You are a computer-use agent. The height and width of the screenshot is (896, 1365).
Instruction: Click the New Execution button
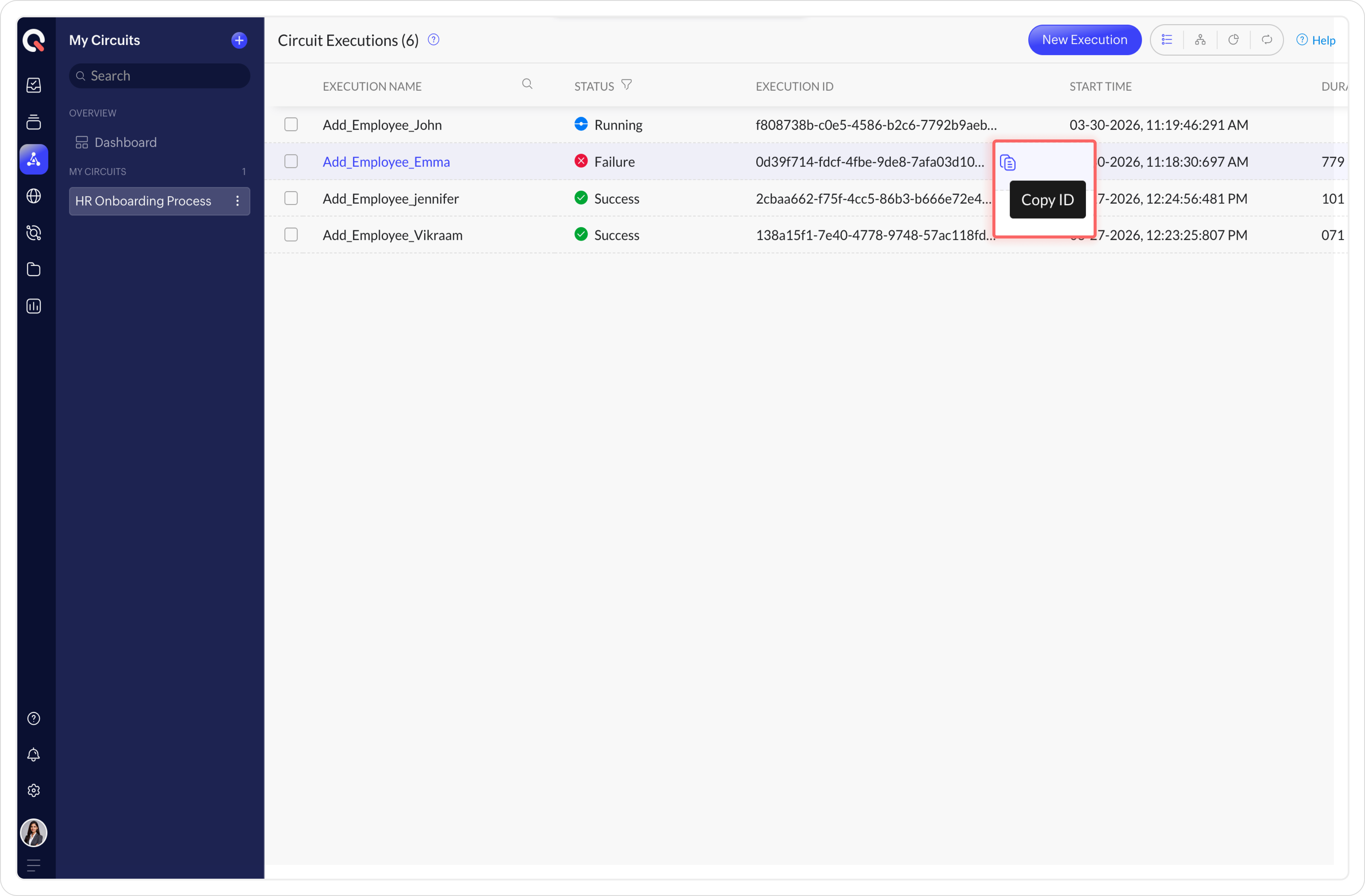[1084, 39]
